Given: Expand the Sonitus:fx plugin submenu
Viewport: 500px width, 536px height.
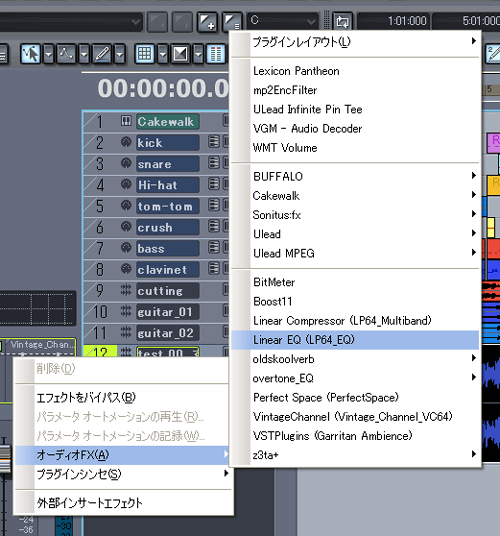Looking at the screenshot, I should [x=355, y=215].
